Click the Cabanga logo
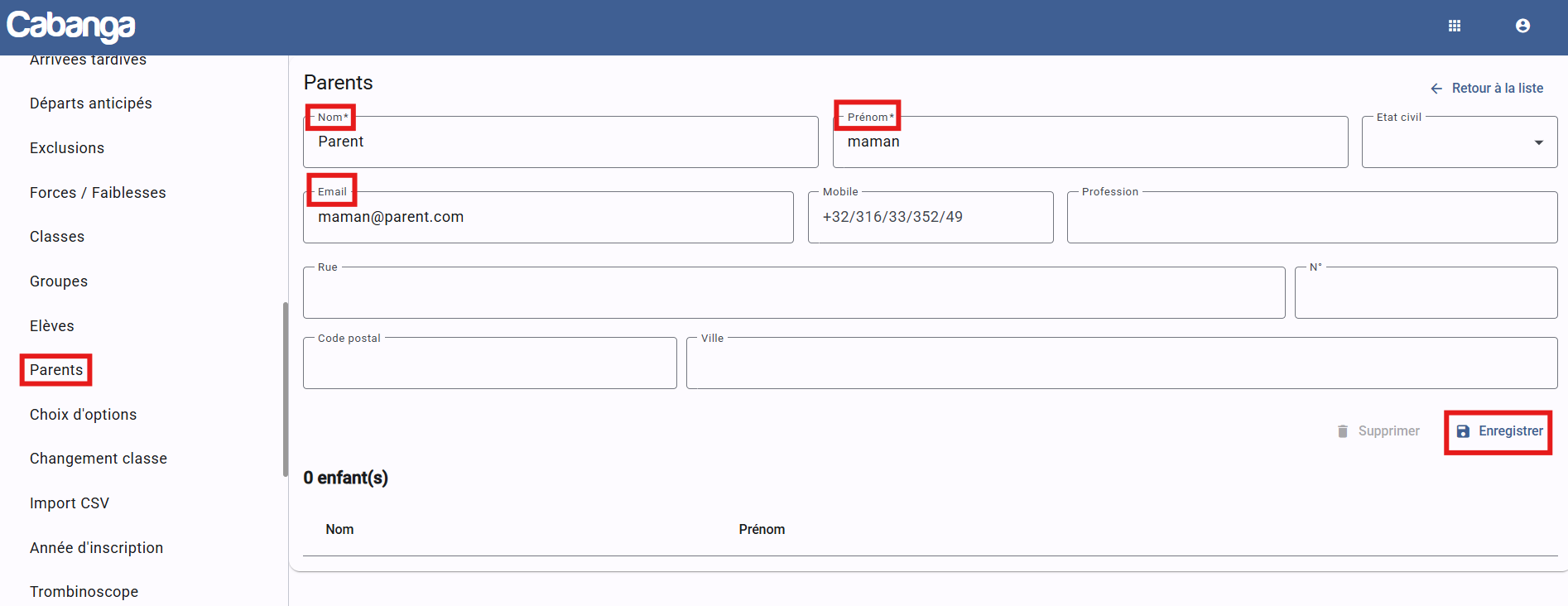Image resolution: width=1568 pixels, height=606 pixels. (x=71, y=26)
